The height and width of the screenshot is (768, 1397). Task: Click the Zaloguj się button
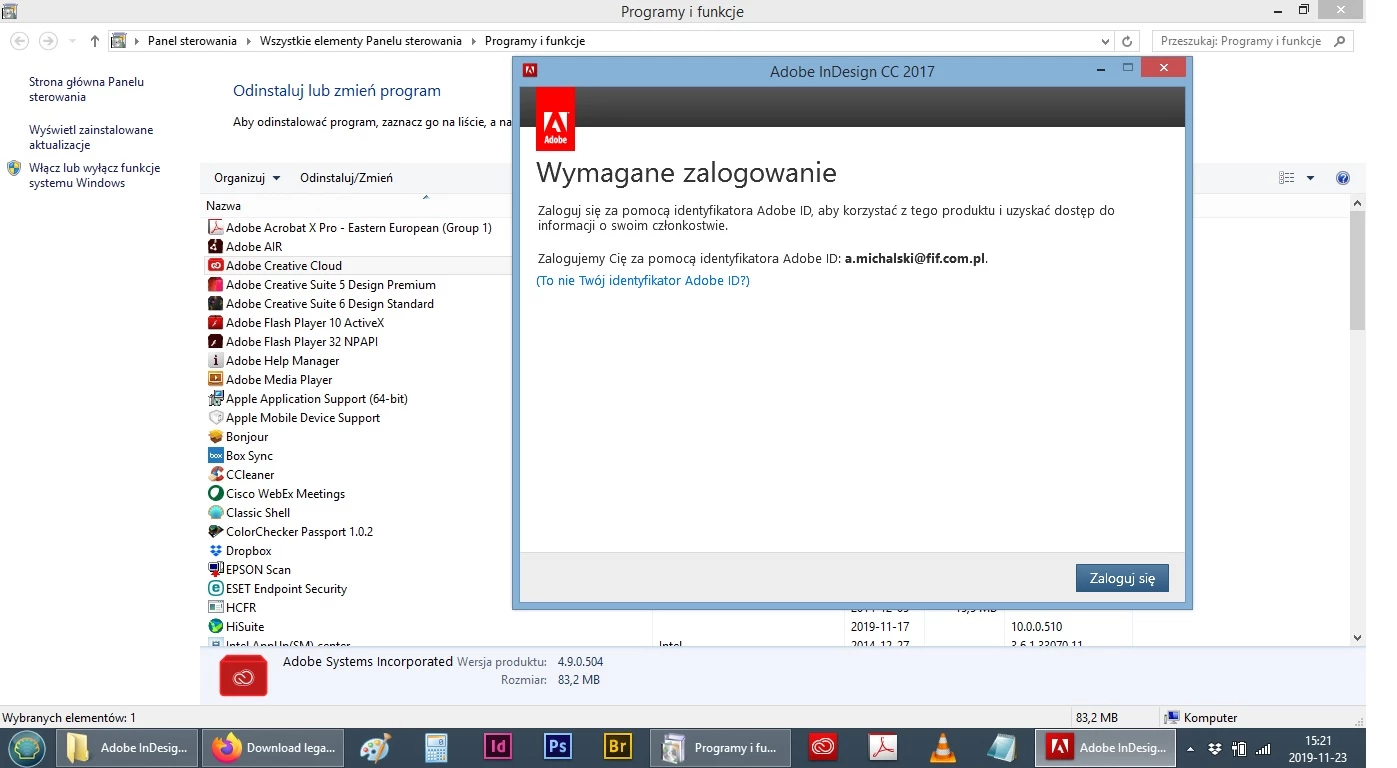pos(1122,578)
